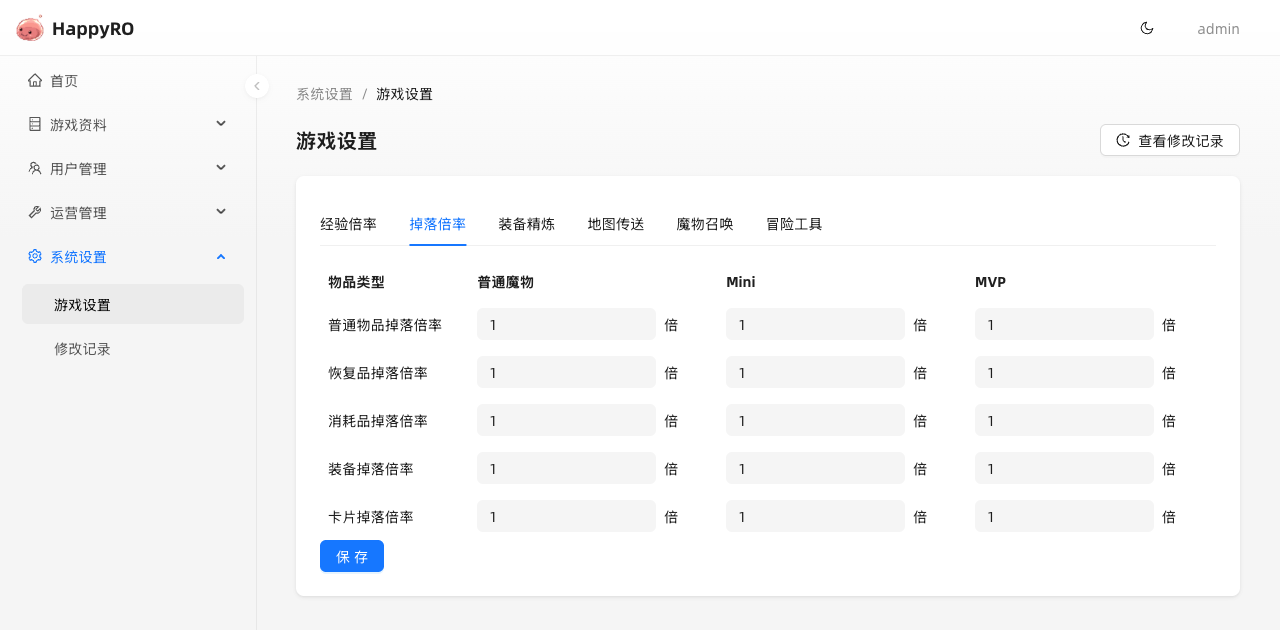
Task: Focus 普通物品掉落倍率 MVP input
Action: (x=1064, y=324)
